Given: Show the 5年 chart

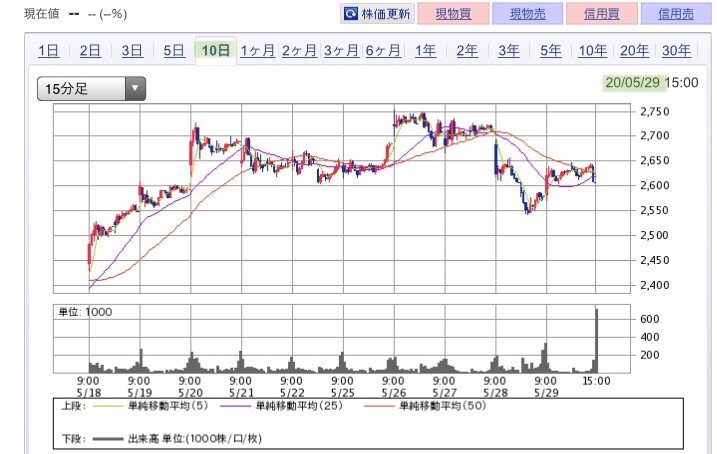Looking at the screenshot, I should 551,50.
